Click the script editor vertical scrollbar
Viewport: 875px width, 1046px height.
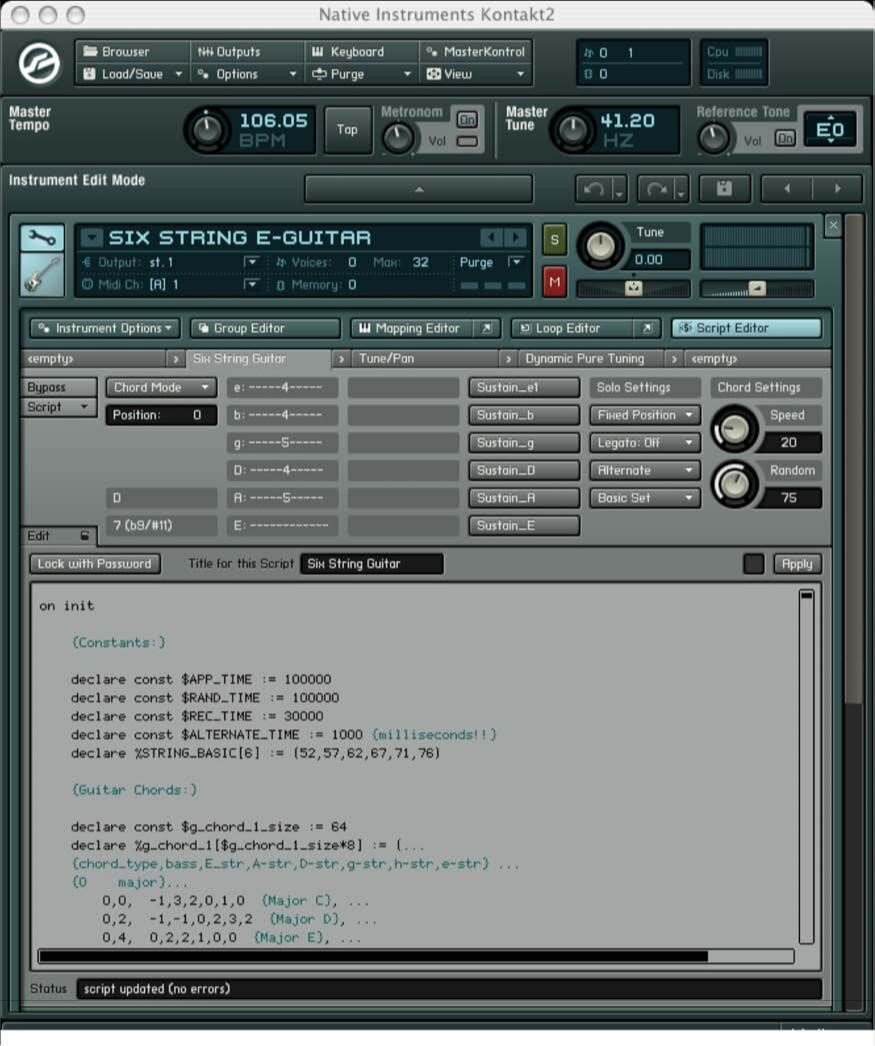click(x=806, y=766)
